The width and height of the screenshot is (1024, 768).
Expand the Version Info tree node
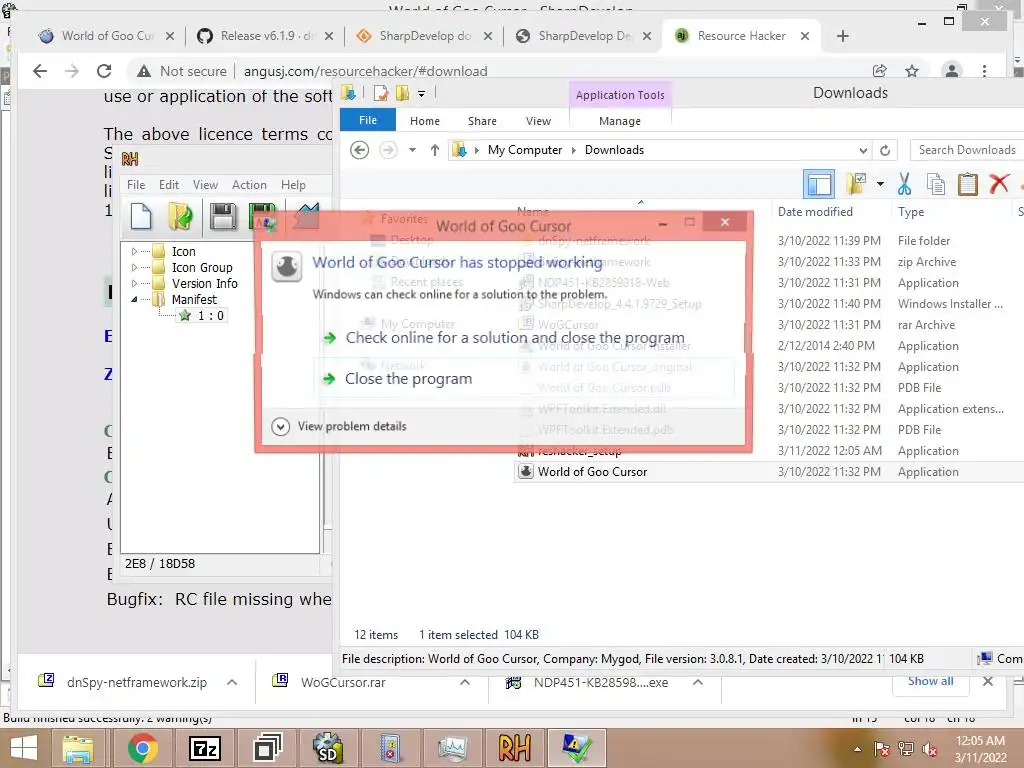135,283
